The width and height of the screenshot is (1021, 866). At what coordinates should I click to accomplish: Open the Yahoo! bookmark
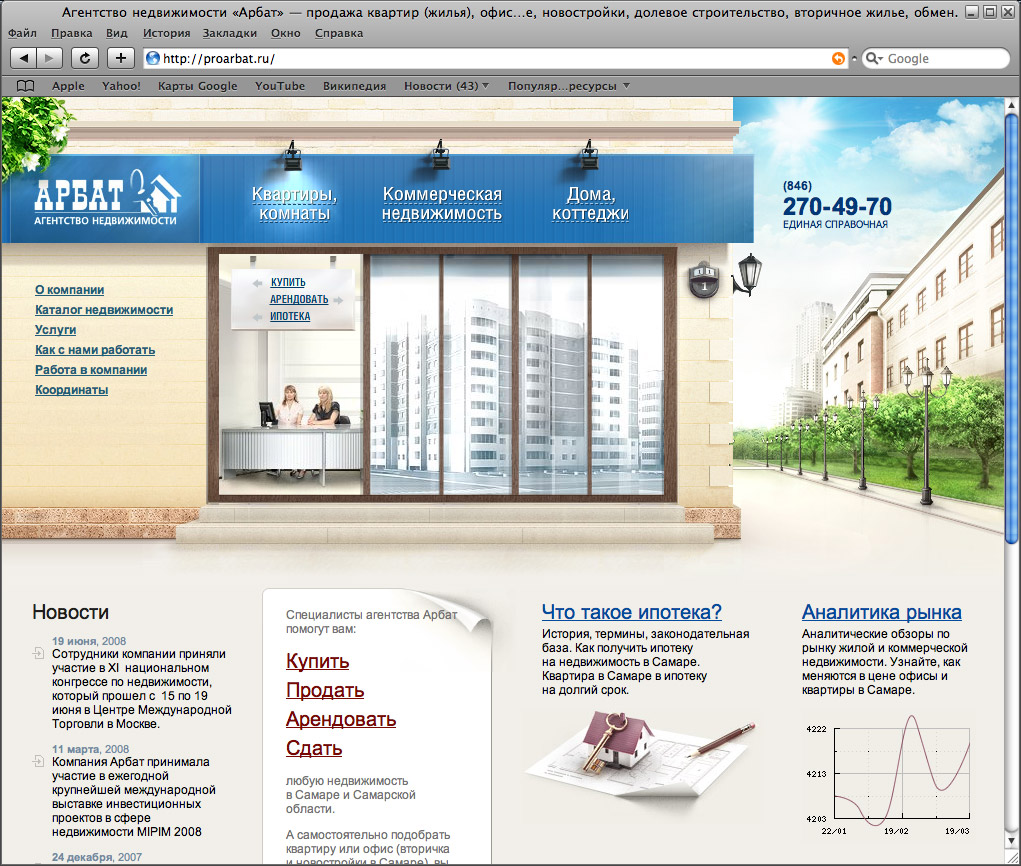tap(121, 86)
